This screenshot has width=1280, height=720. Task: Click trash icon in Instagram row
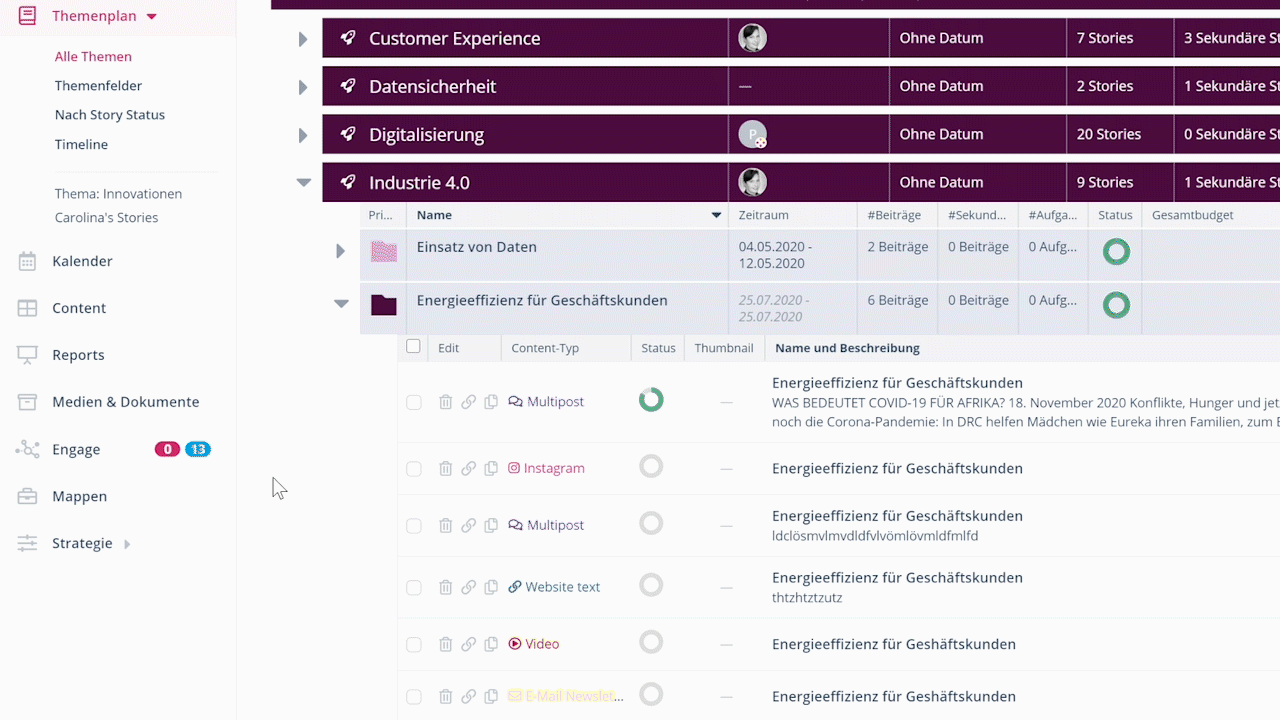click(x=446, y=468)
